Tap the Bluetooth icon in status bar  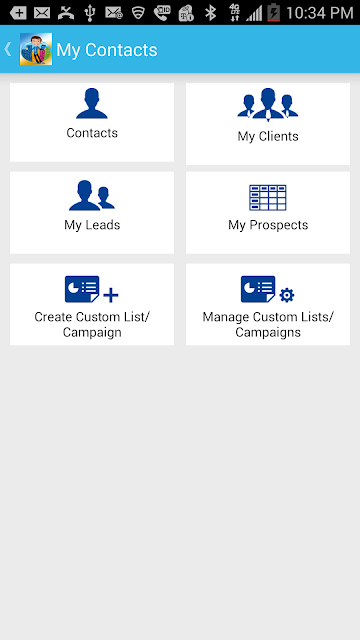211,13
